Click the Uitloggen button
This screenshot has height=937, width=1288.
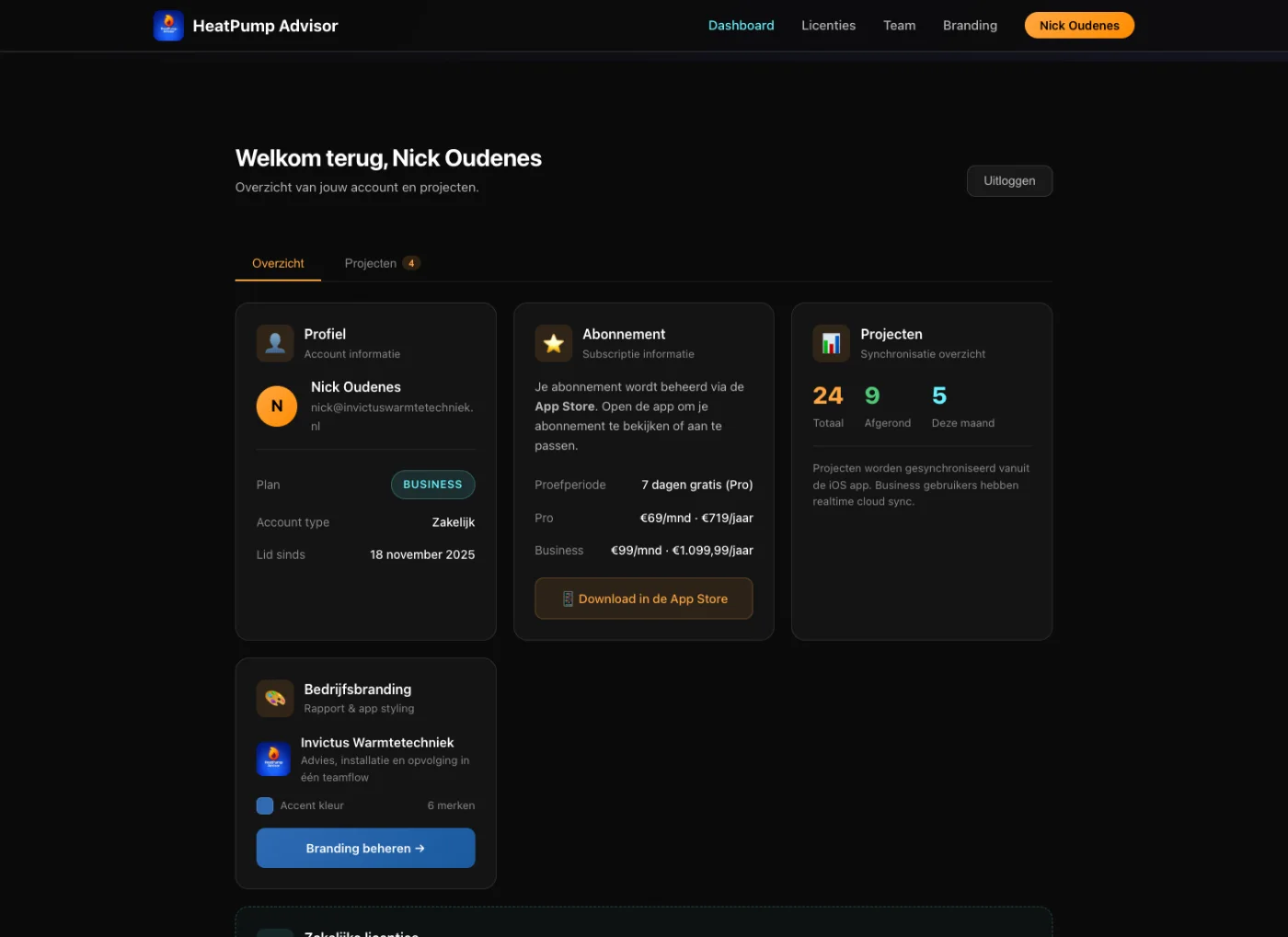click(1009, 180)
